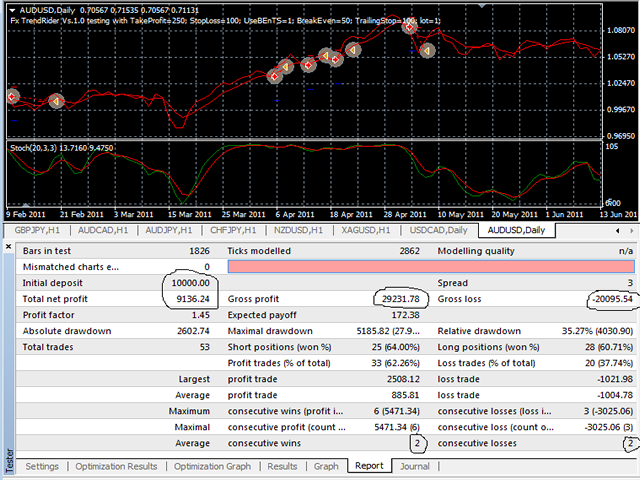Click the Short positions value 25 (64.00%)
This screenshot has width=640, height=480.
click(395, 347)
